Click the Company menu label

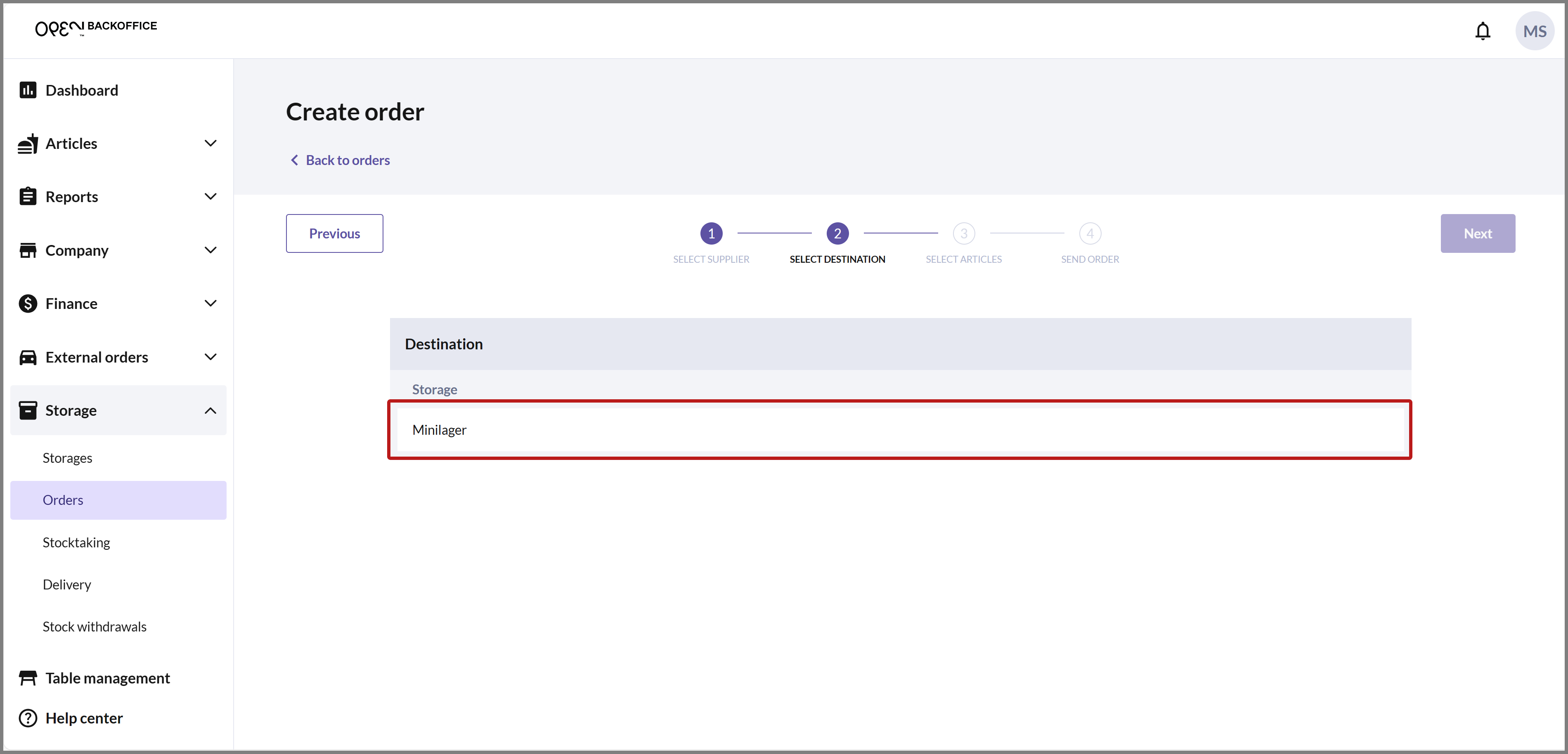coord(77,250)
